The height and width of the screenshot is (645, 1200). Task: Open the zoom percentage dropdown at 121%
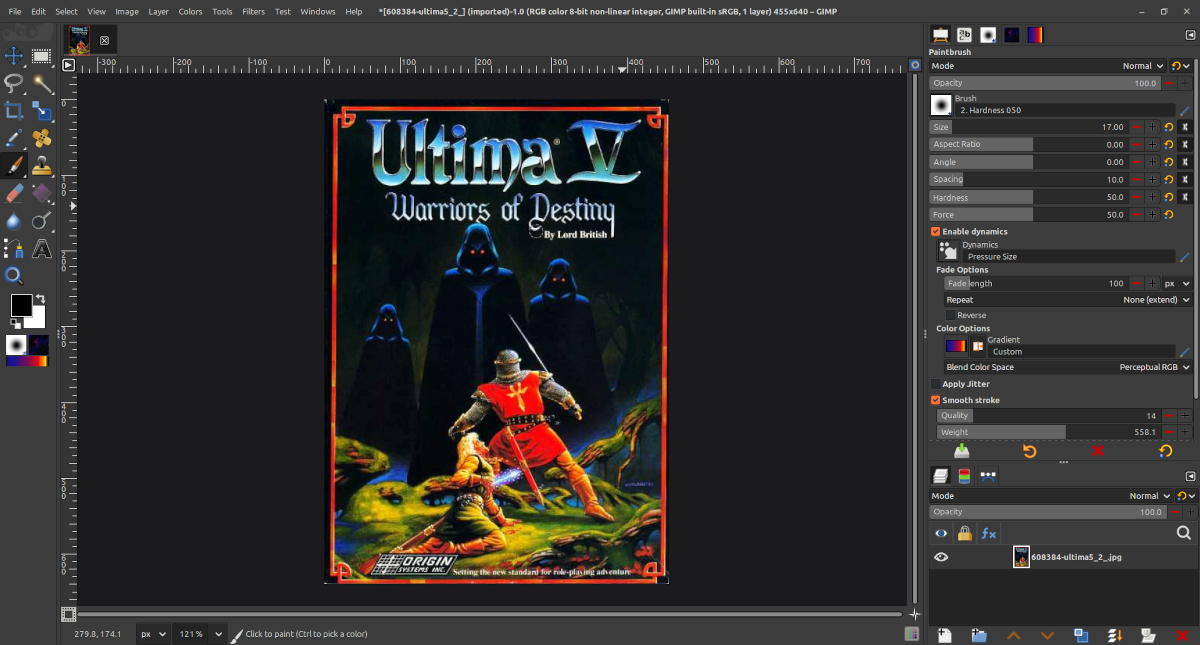pyautogui.click(x=218, y=634)
